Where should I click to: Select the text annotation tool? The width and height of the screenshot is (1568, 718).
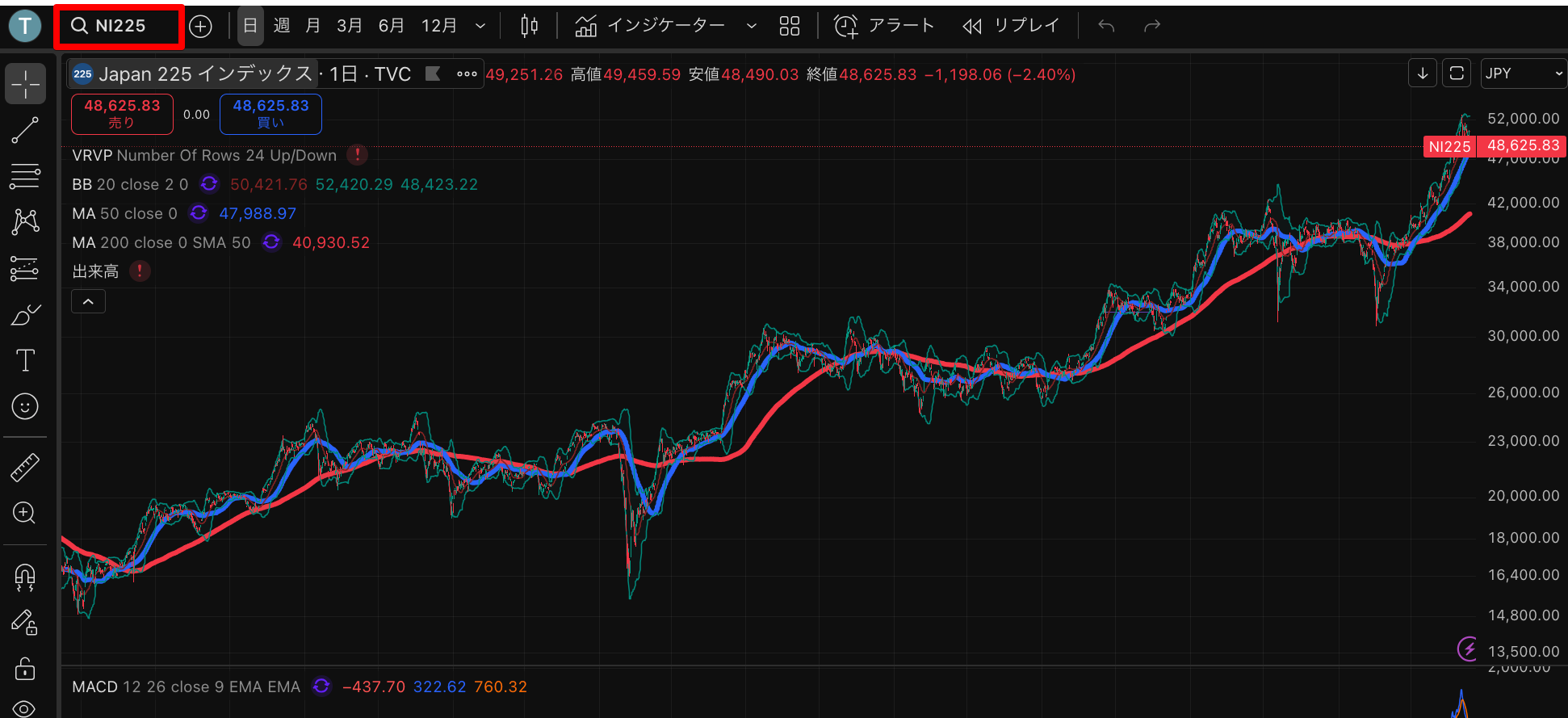tap(25, 360)
